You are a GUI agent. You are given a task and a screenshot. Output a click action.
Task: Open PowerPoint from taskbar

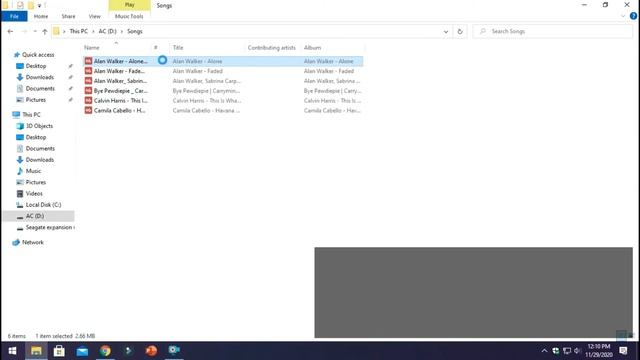[151, 351]
